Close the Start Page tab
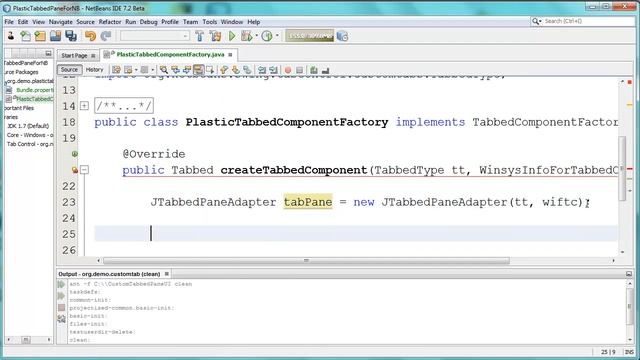Viewport: 640px width, 360px height. (93, 56)
